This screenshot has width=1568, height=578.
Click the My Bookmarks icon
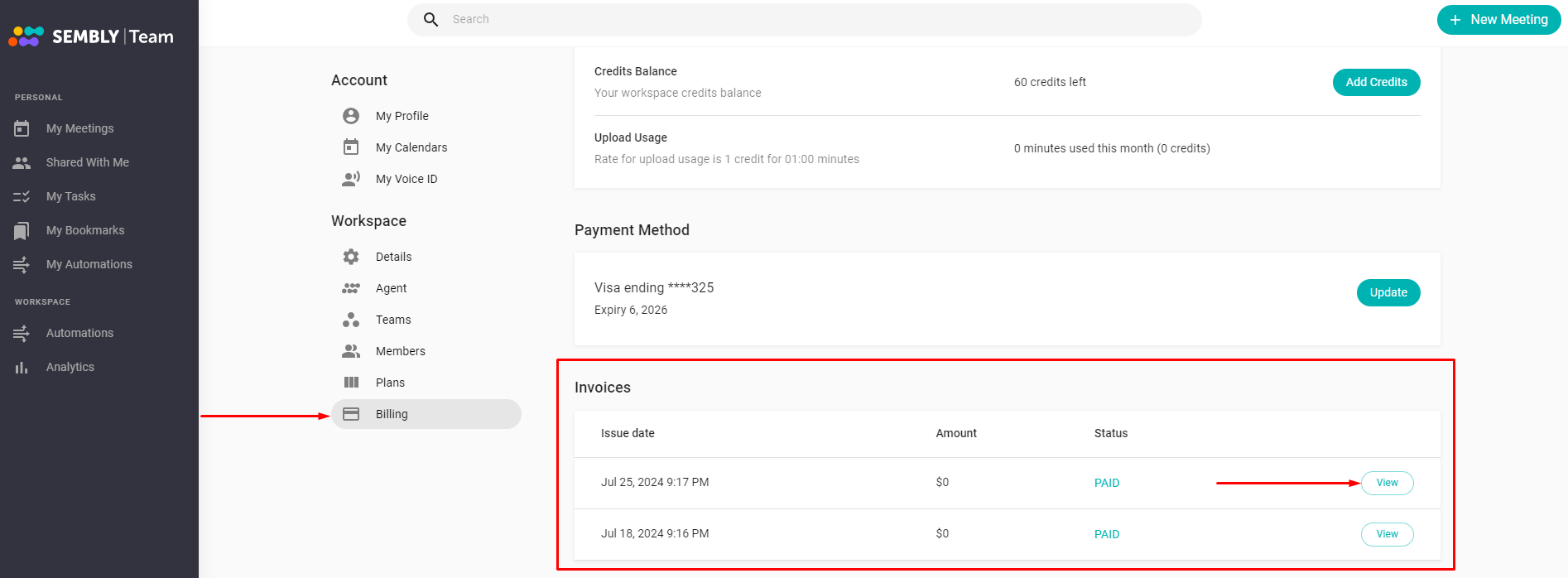(22, 230)
